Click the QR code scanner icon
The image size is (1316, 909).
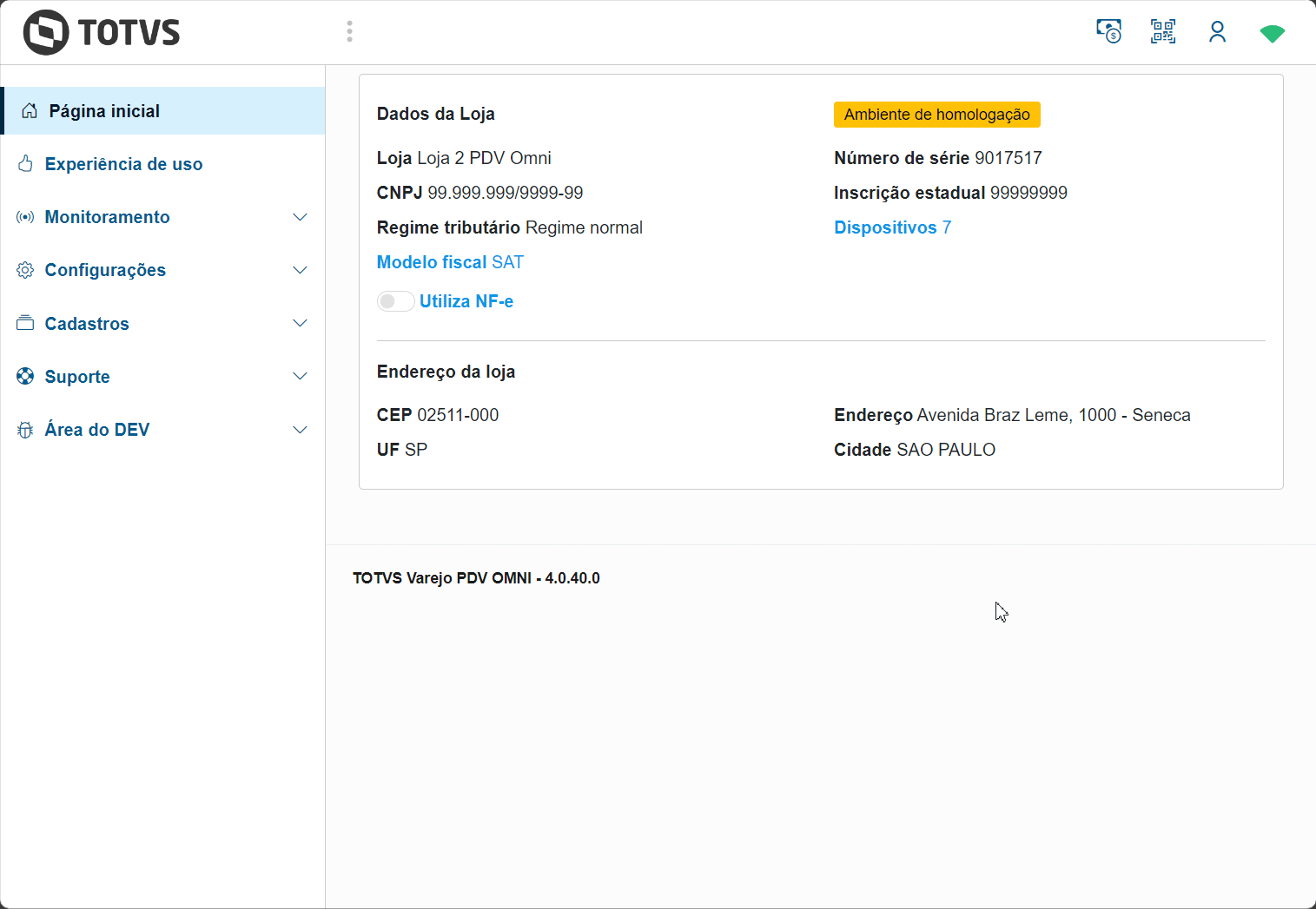point(1163,32)
